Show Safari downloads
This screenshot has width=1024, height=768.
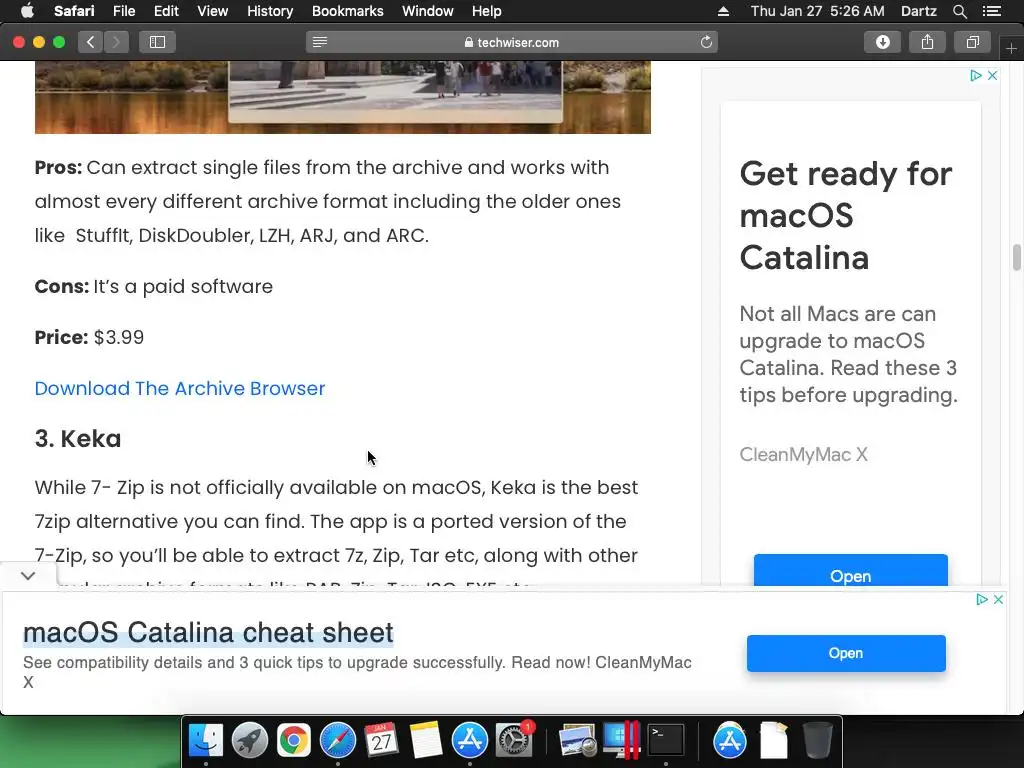pyautogui.click(x=882, y=42)
